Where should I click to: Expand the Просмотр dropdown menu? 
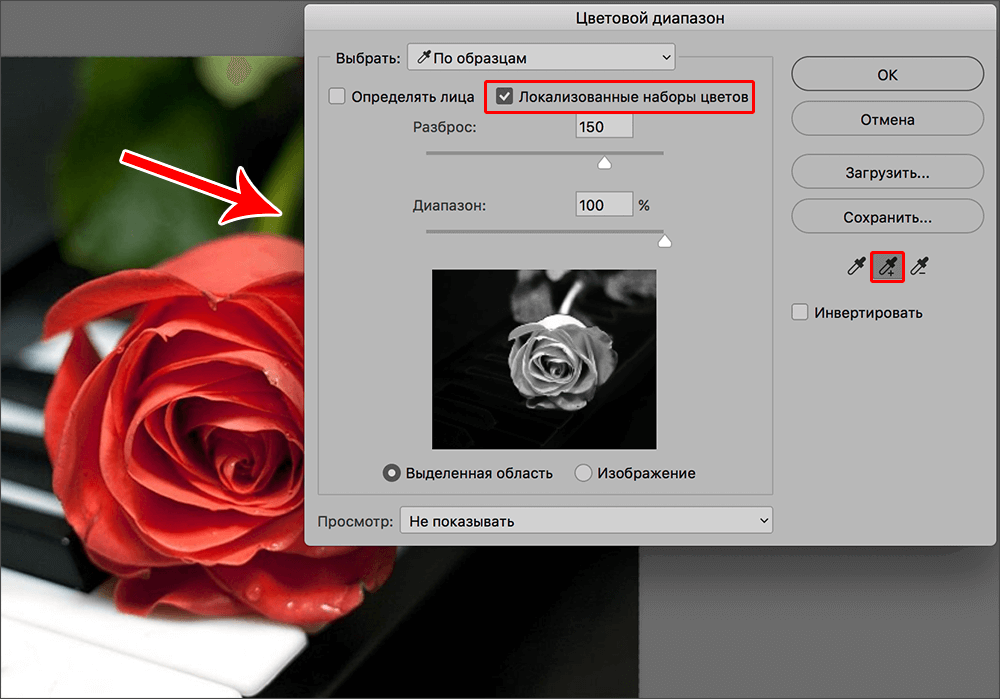pyautogui.click(x=586, y=521)
